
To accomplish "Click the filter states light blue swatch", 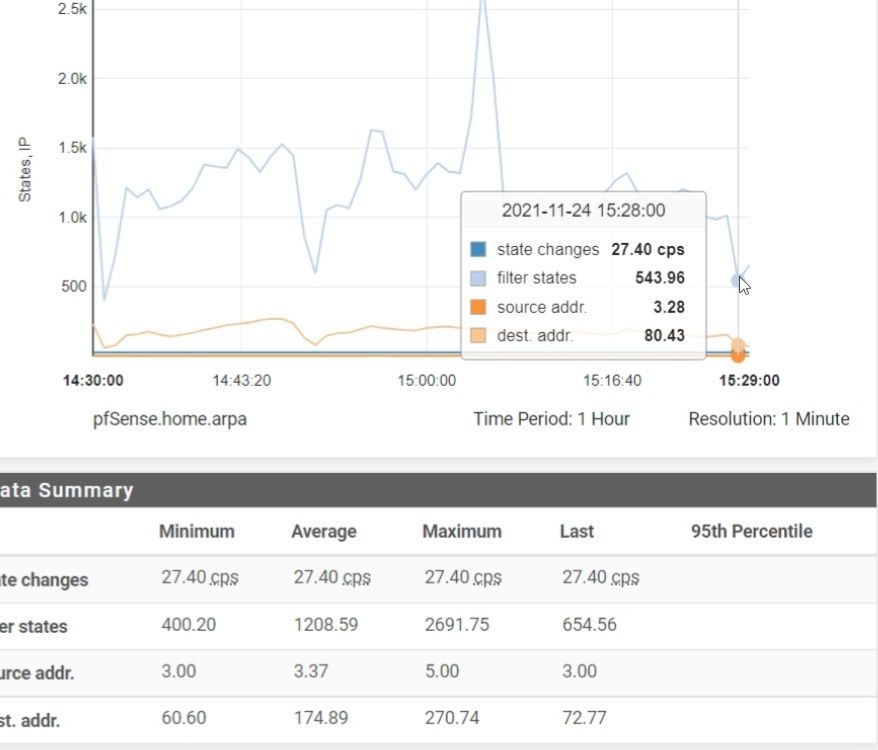I will coord(478,278).
